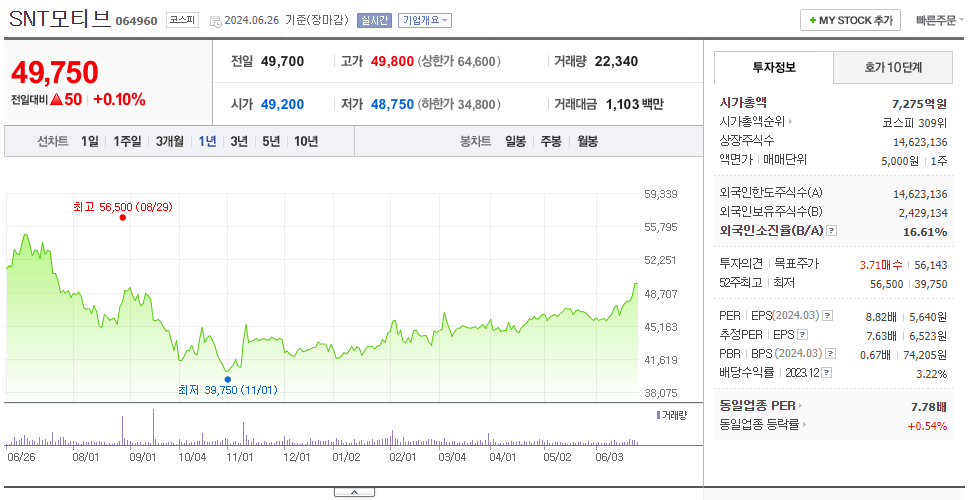
Task: Click the blue dot at 최저 39,750
Action: point(228,380)
